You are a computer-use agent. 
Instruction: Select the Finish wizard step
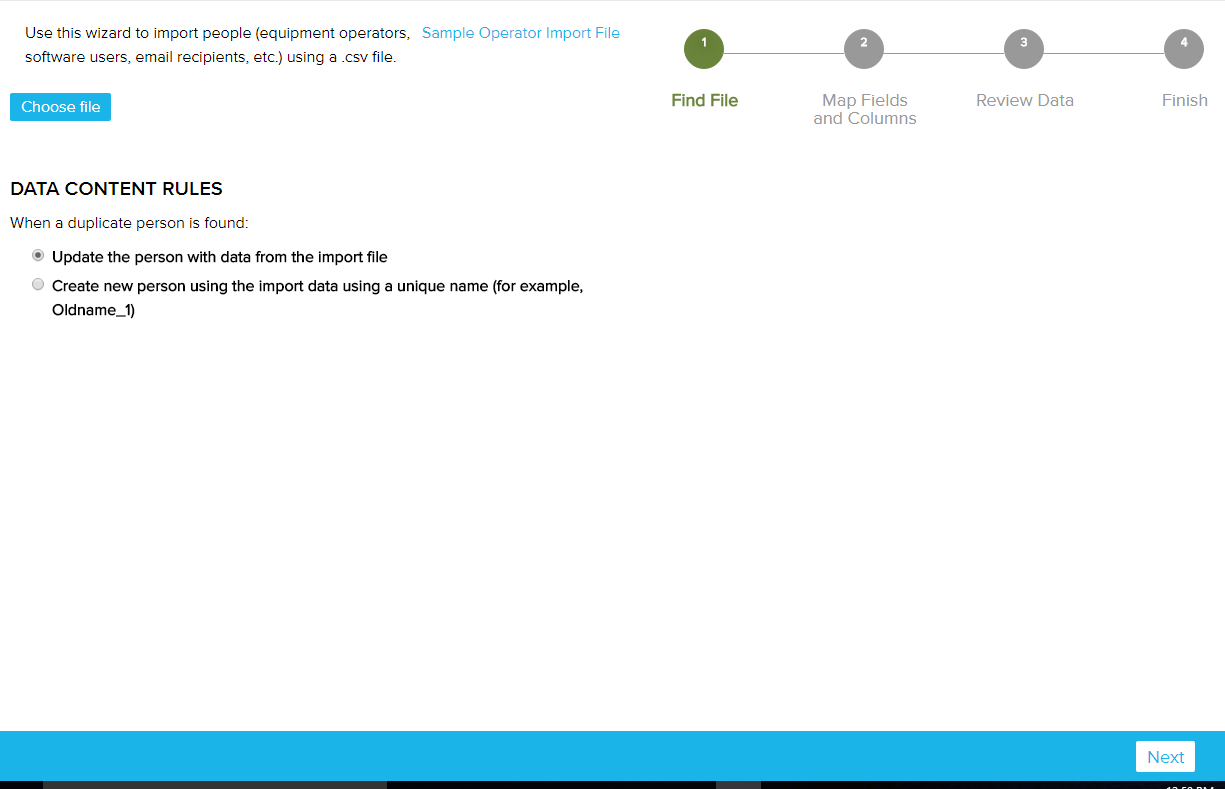1184,100
